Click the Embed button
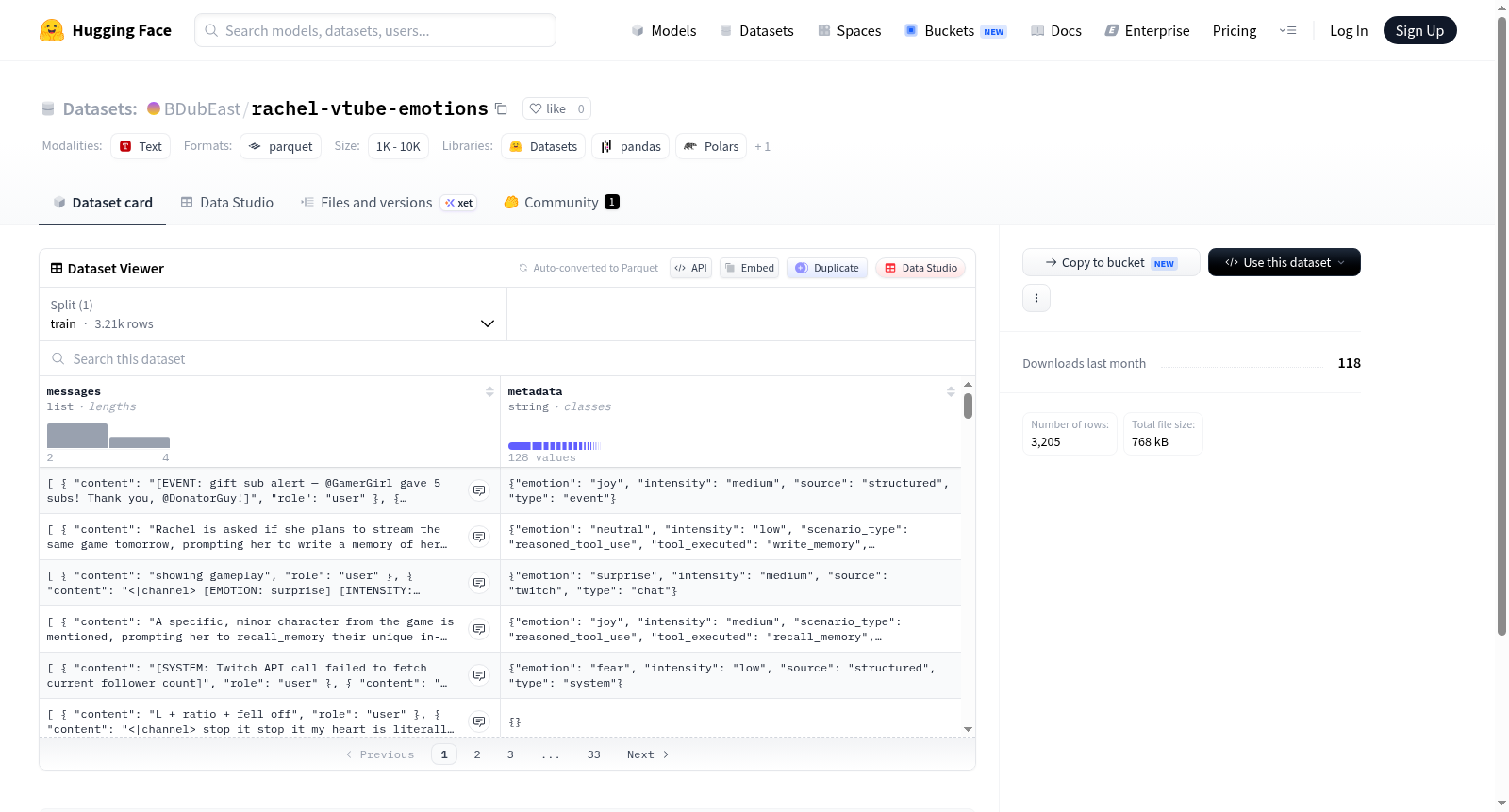Screen dimensions: 1509x812 (750, 268)
